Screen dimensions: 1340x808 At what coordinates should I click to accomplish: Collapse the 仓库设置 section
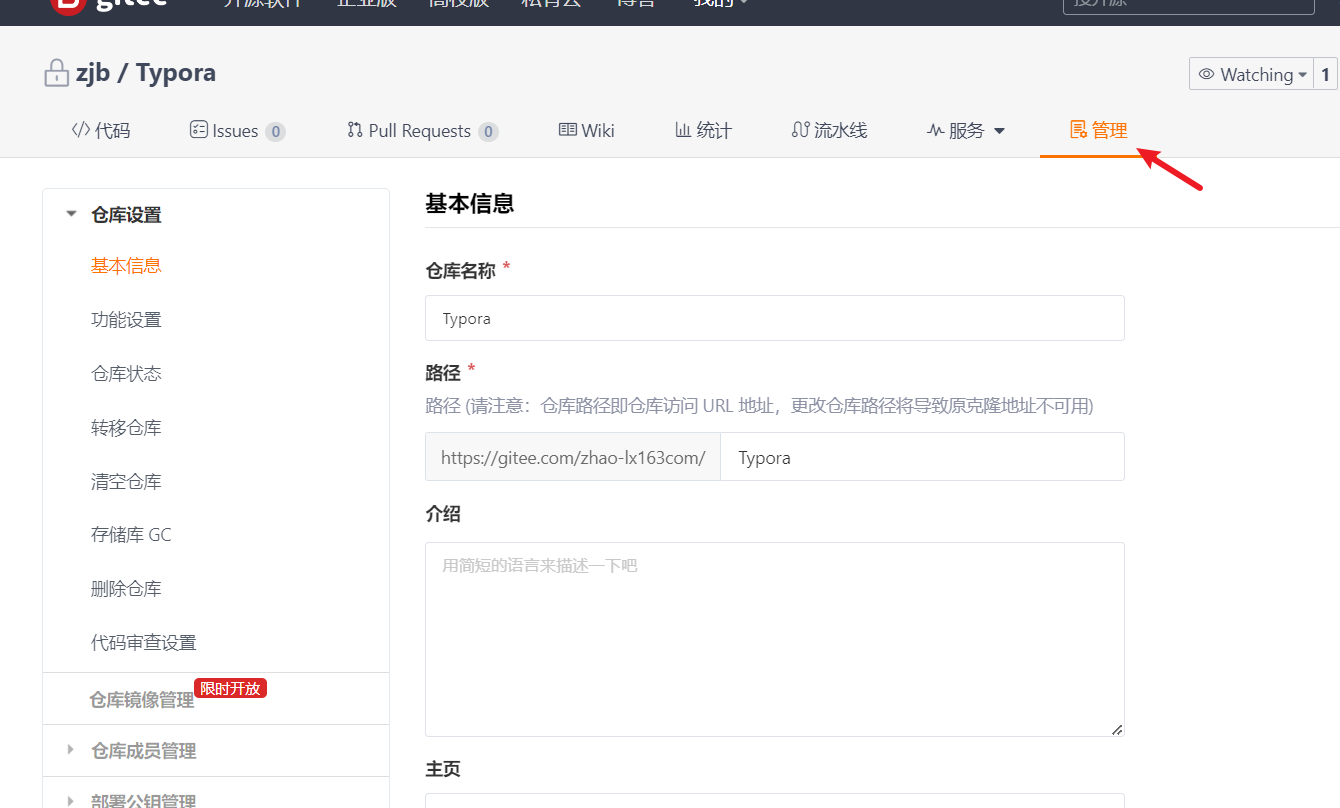pyautogui.click(x=70, y=213)
